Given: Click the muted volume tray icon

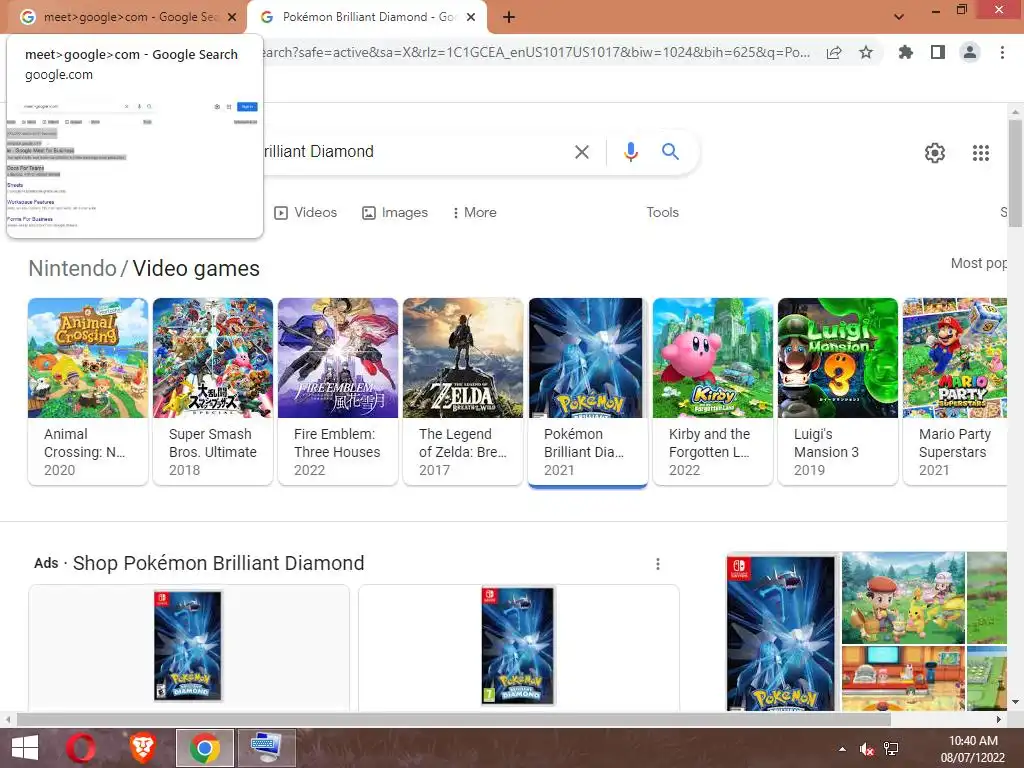Looking at the screenshot, I should click(x=867, y=749).
